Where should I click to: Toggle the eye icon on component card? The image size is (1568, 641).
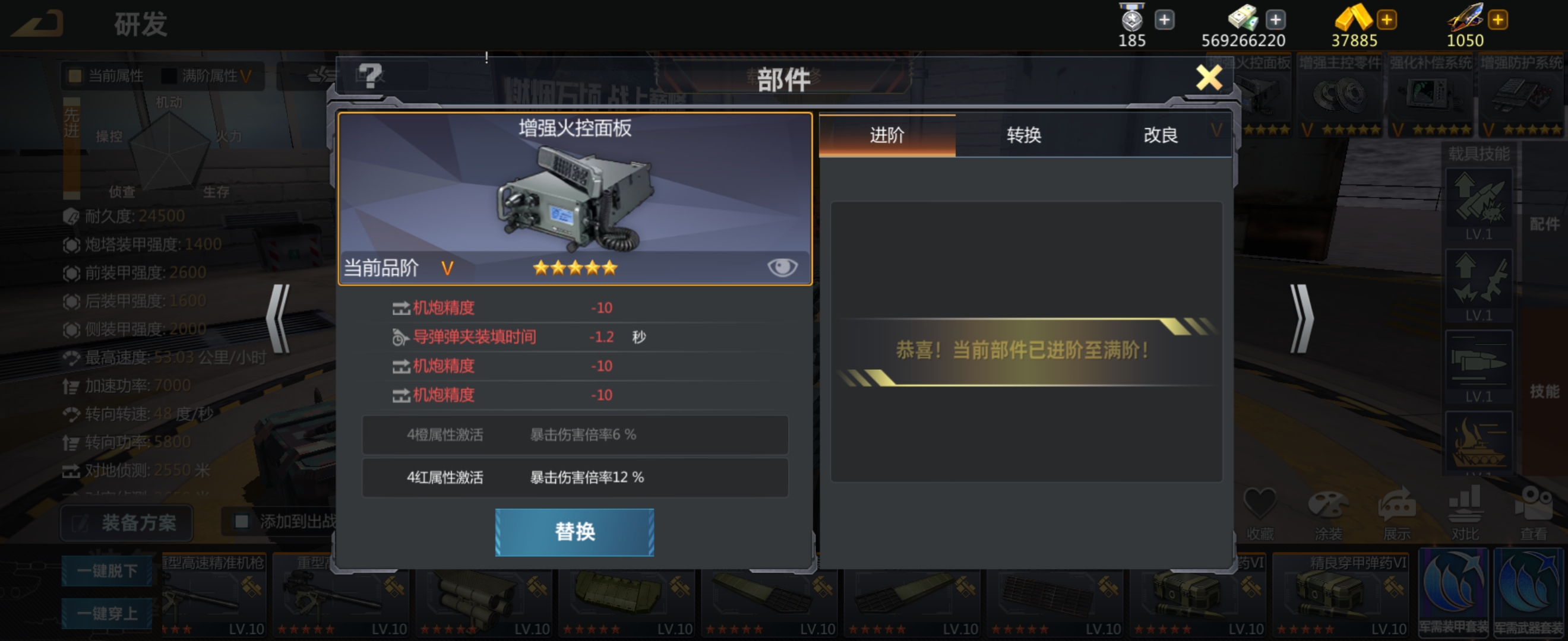tap(782, 267)
